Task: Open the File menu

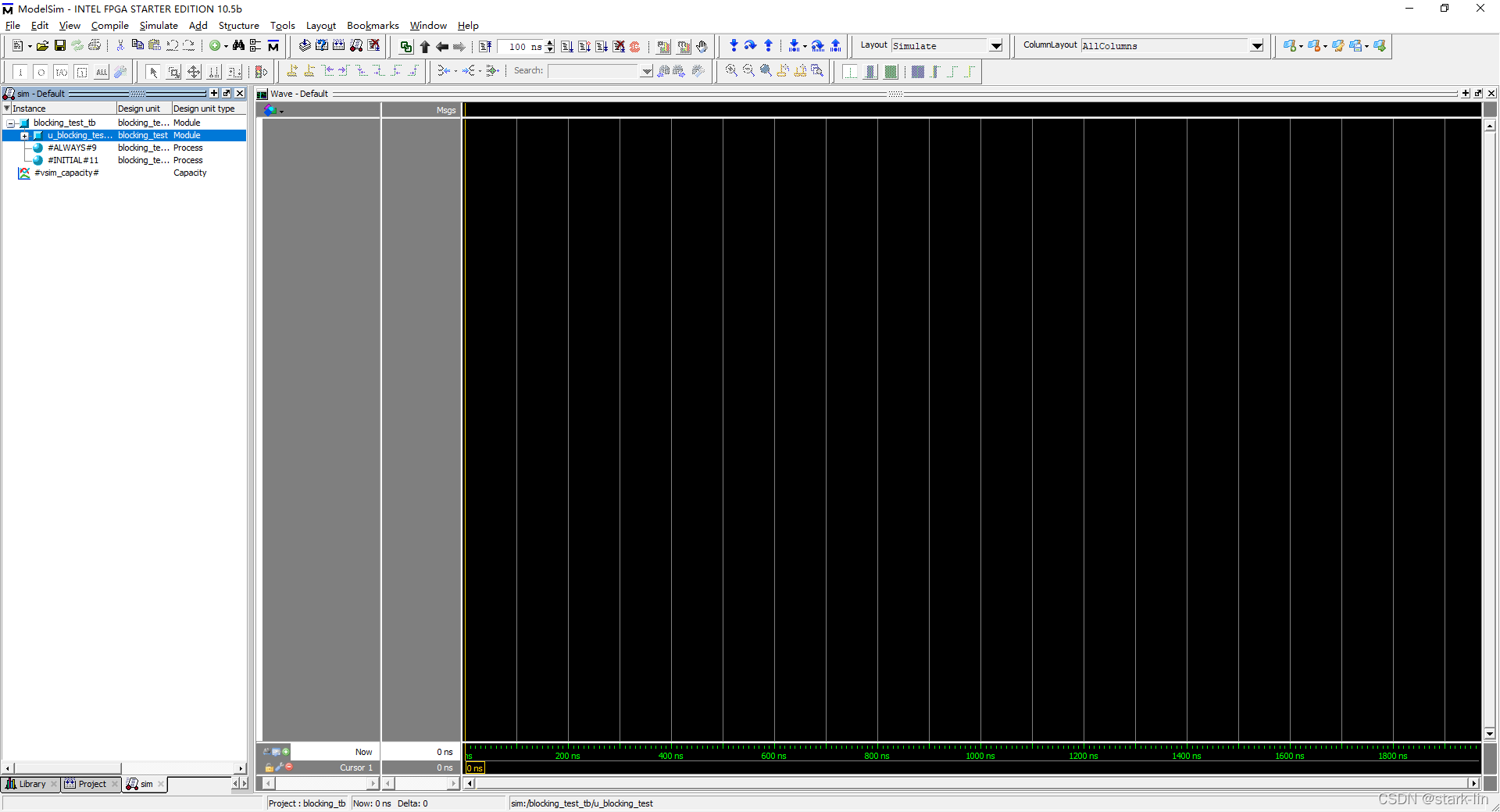Action: (x=12, y=26)
